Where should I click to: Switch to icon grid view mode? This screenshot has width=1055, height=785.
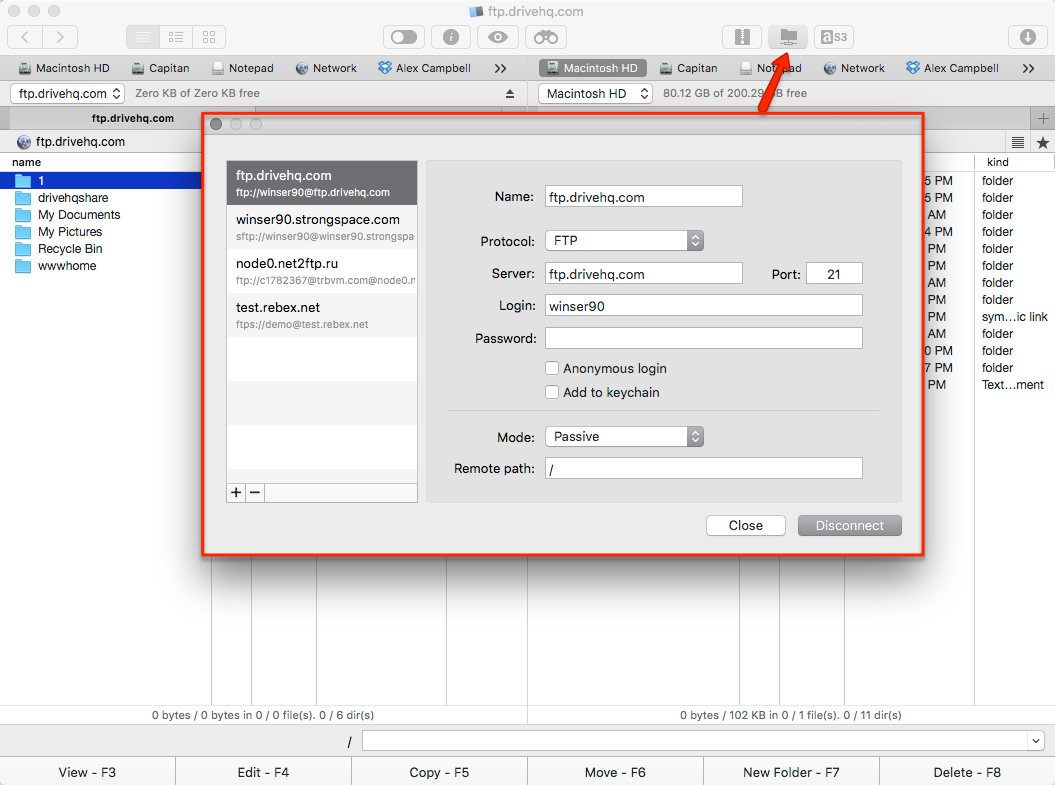tap(209, 37)
